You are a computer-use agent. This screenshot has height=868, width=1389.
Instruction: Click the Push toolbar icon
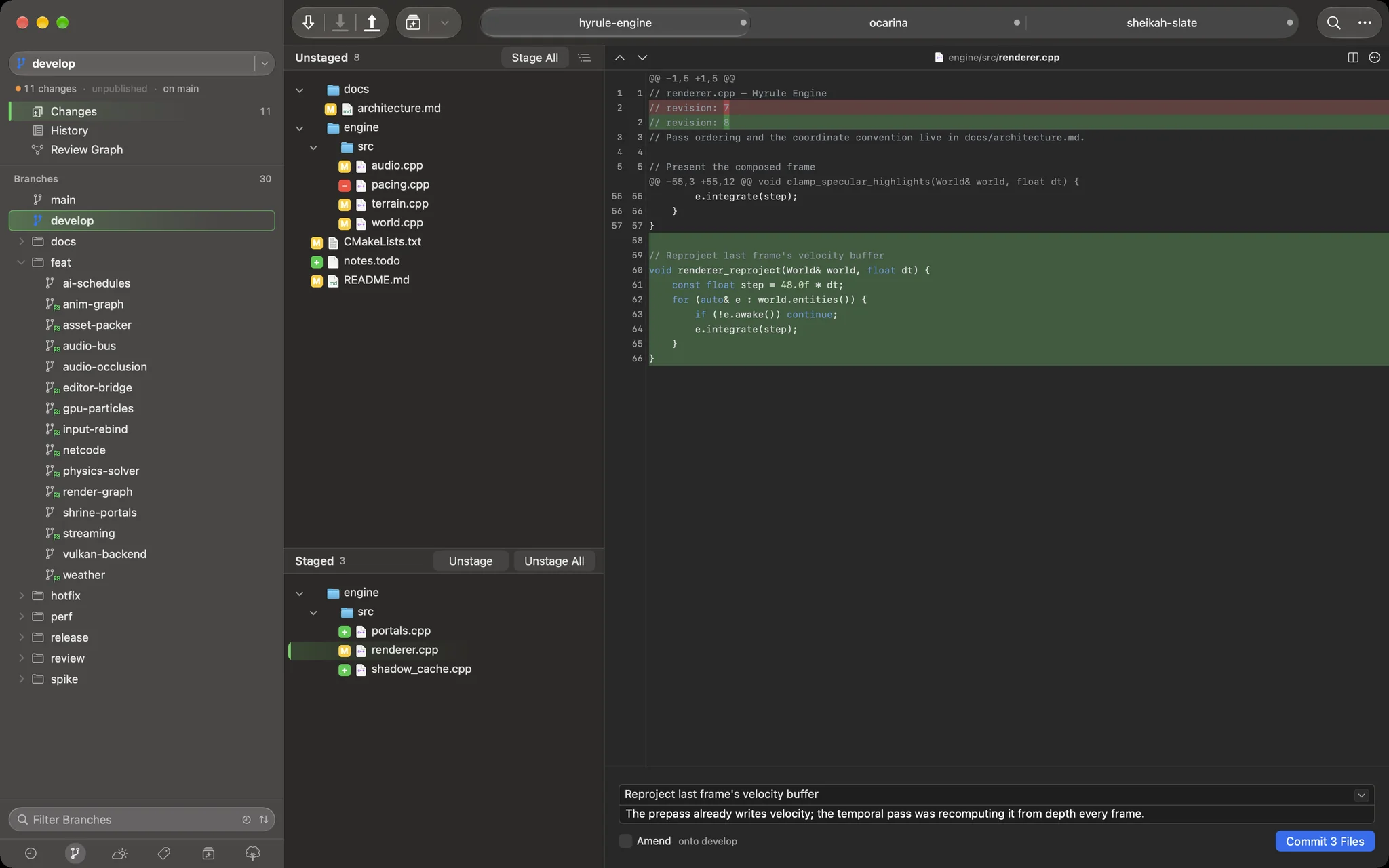[372, 22]
